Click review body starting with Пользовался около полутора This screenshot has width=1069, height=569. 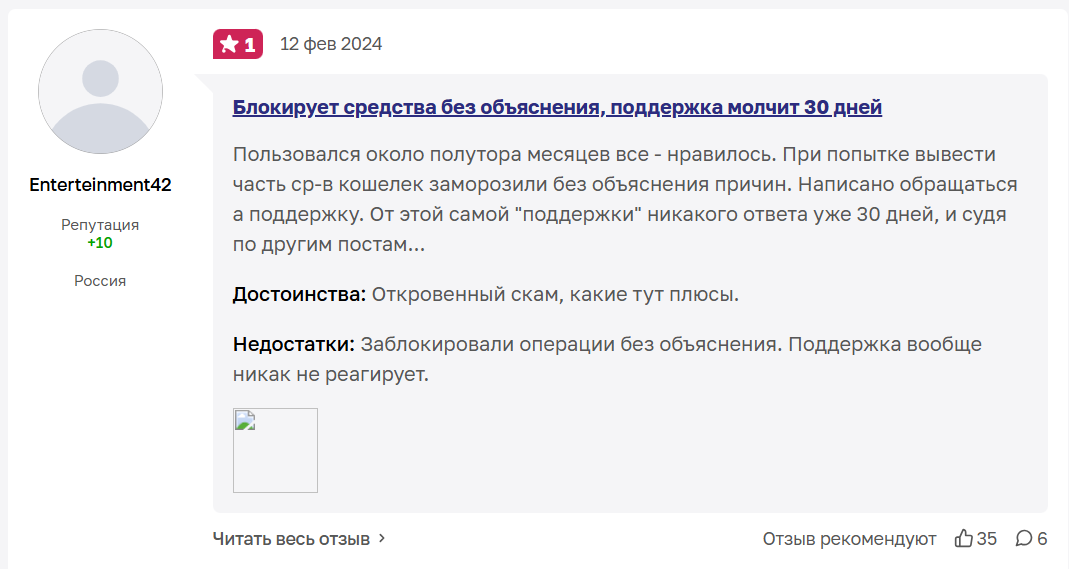click(x=625, y=199)
